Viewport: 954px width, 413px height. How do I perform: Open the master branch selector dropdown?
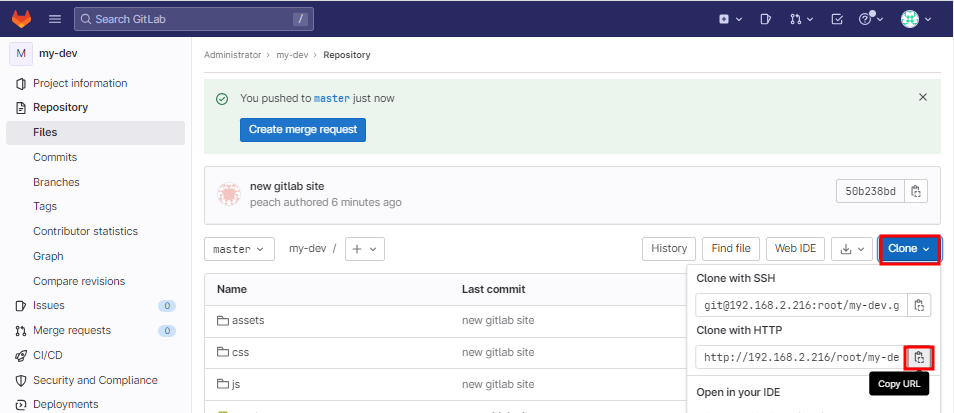click(239, 249)
